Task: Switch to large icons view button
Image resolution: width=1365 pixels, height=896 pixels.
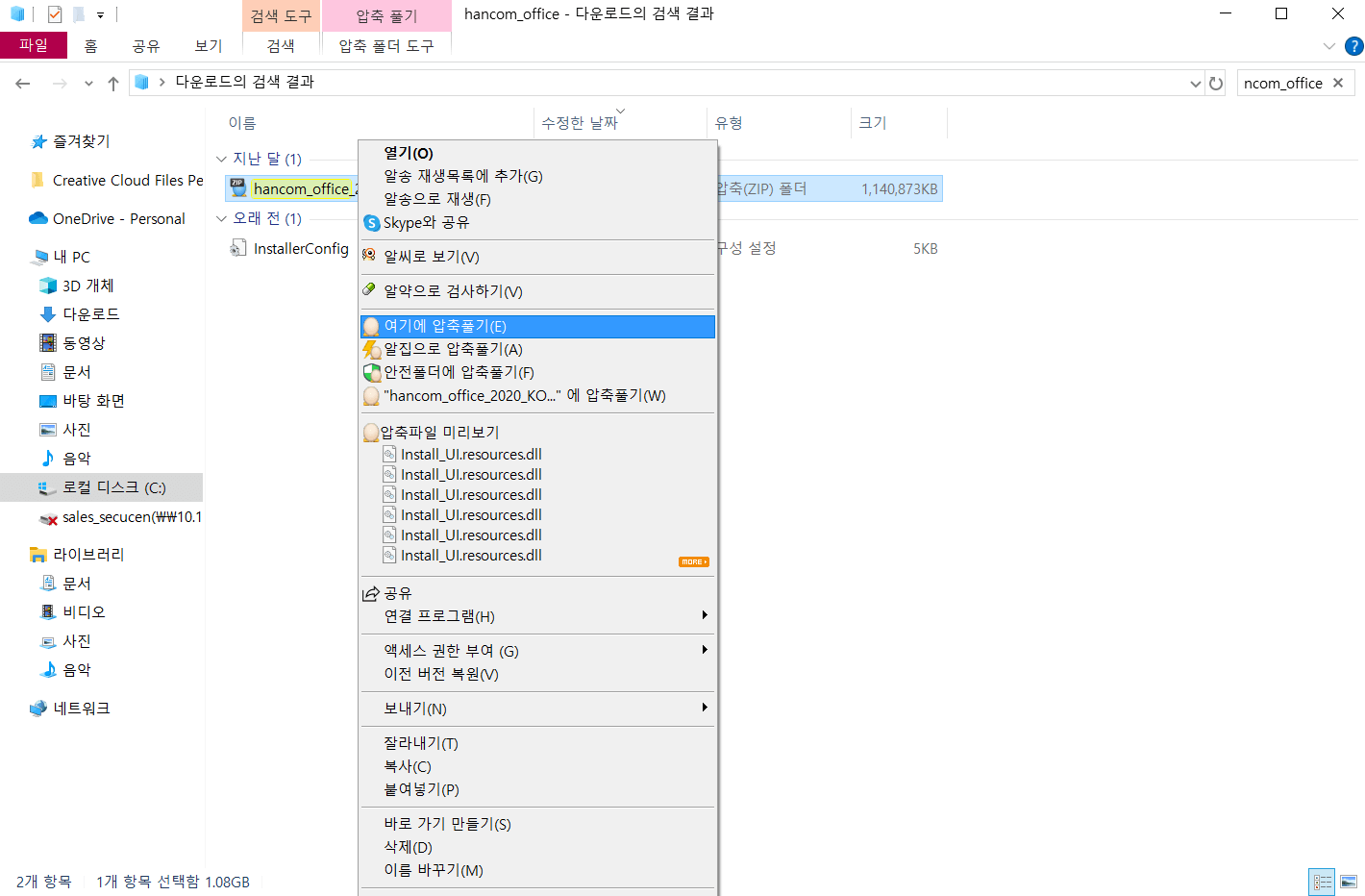Action: point(1349,882)
